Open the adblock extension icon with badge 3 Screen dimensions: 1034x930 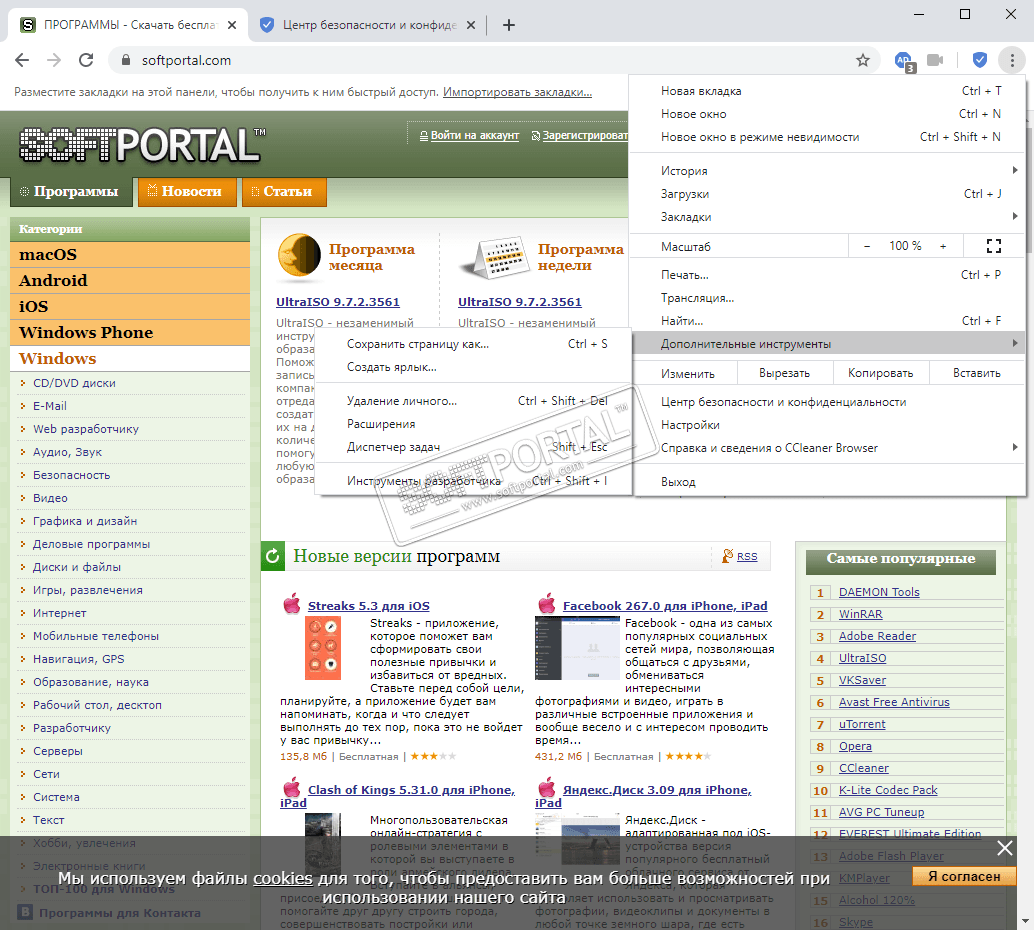click(905, 61)
